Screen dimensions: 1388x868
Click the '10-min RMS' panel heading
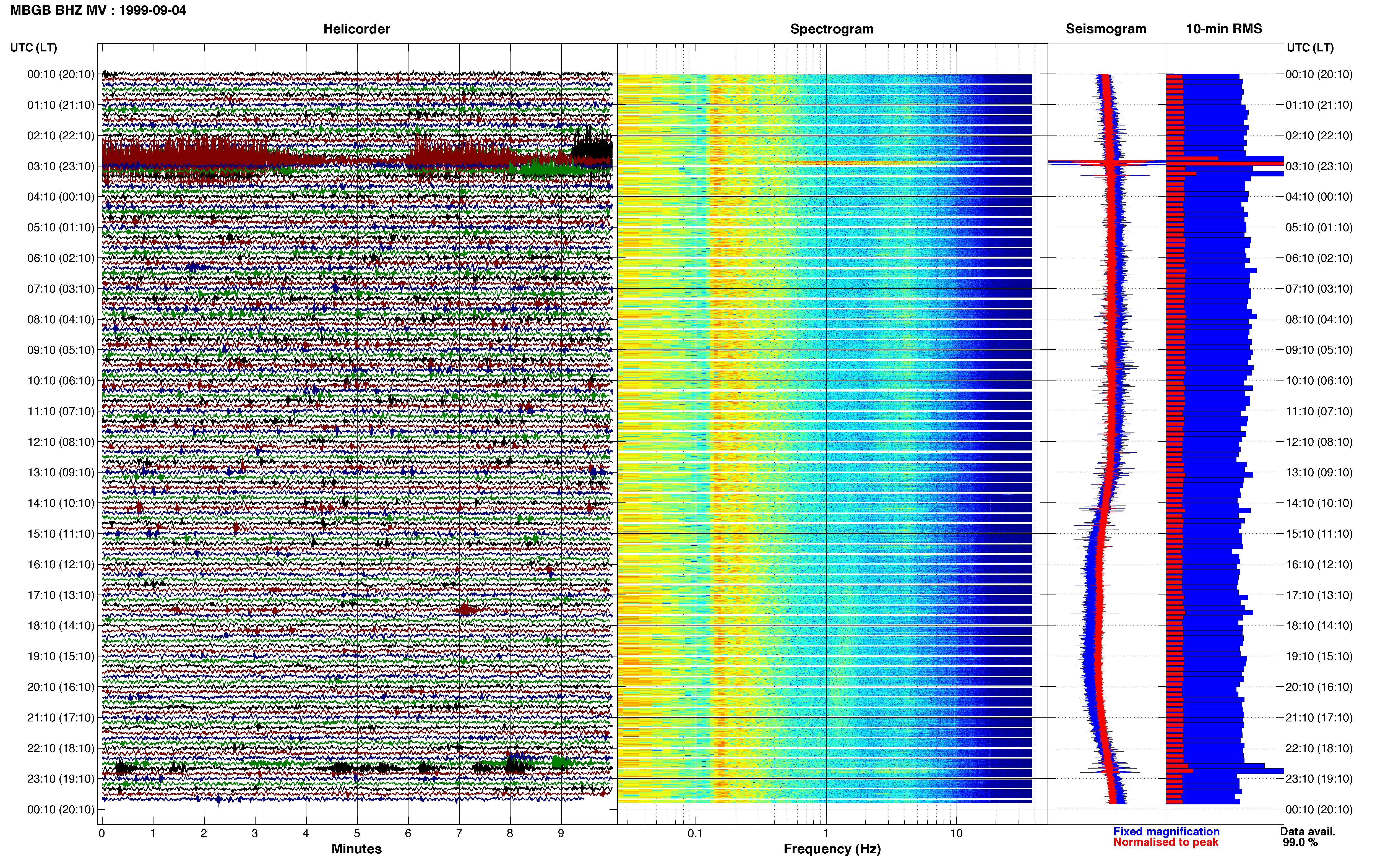click(1224, 29)
